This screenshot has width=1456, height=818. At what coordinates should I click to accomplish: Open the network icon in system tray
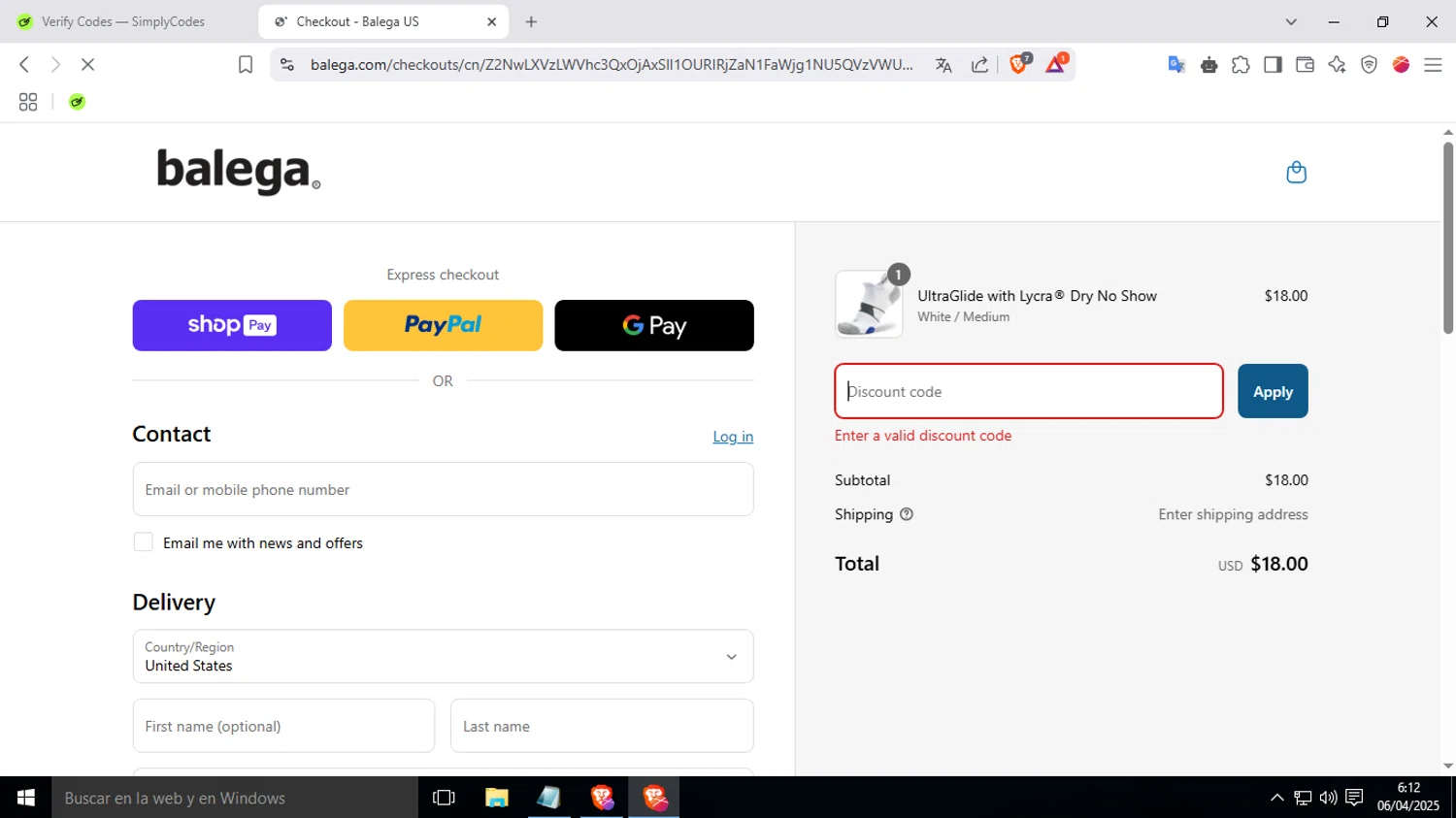pyautogui.click(x=1303, y=798)
